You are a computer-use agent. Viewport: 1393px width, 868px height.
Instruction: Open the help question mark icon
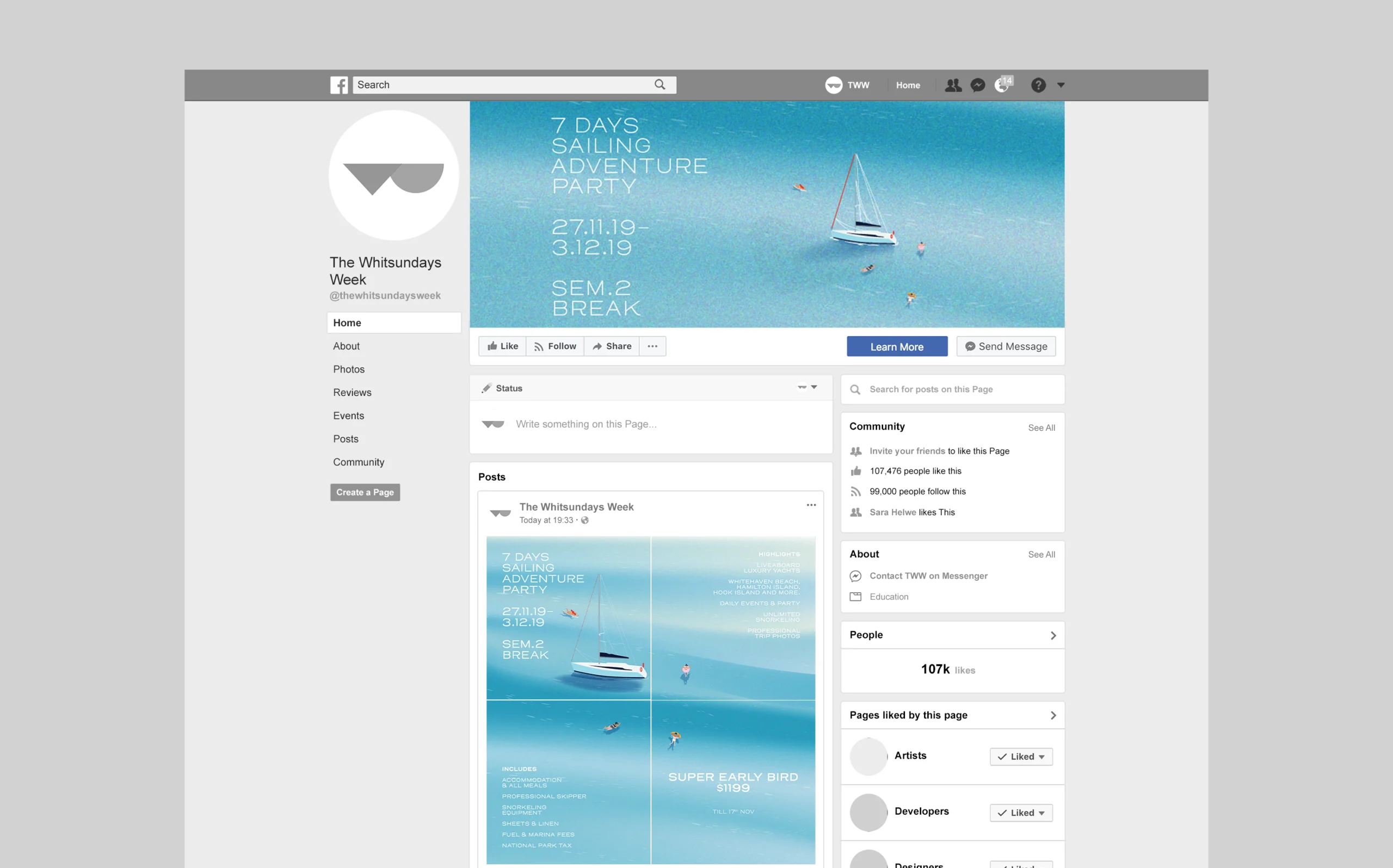coord(1038,85)
